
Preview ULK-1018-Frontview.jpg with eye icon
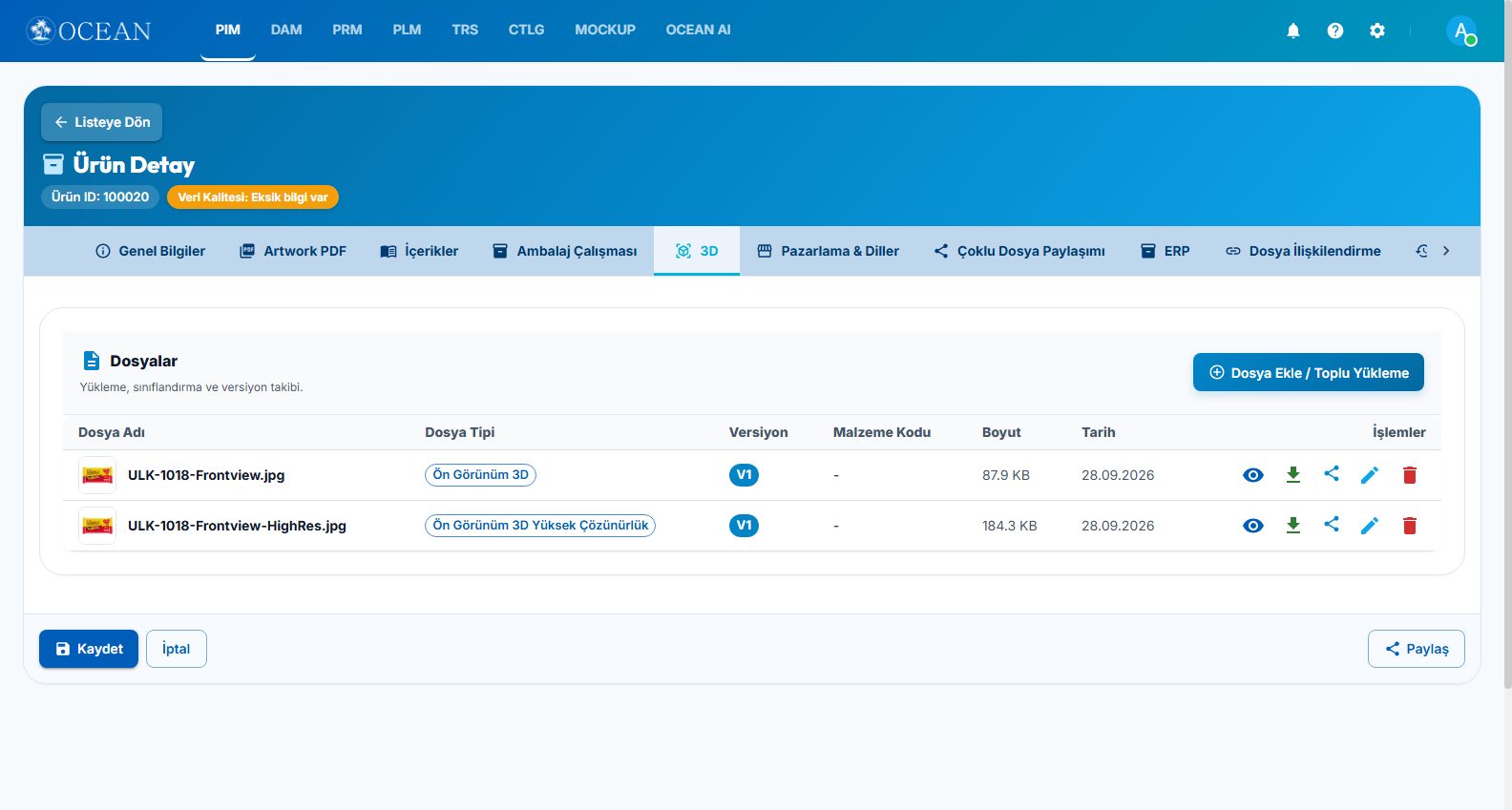point(1253,475)
